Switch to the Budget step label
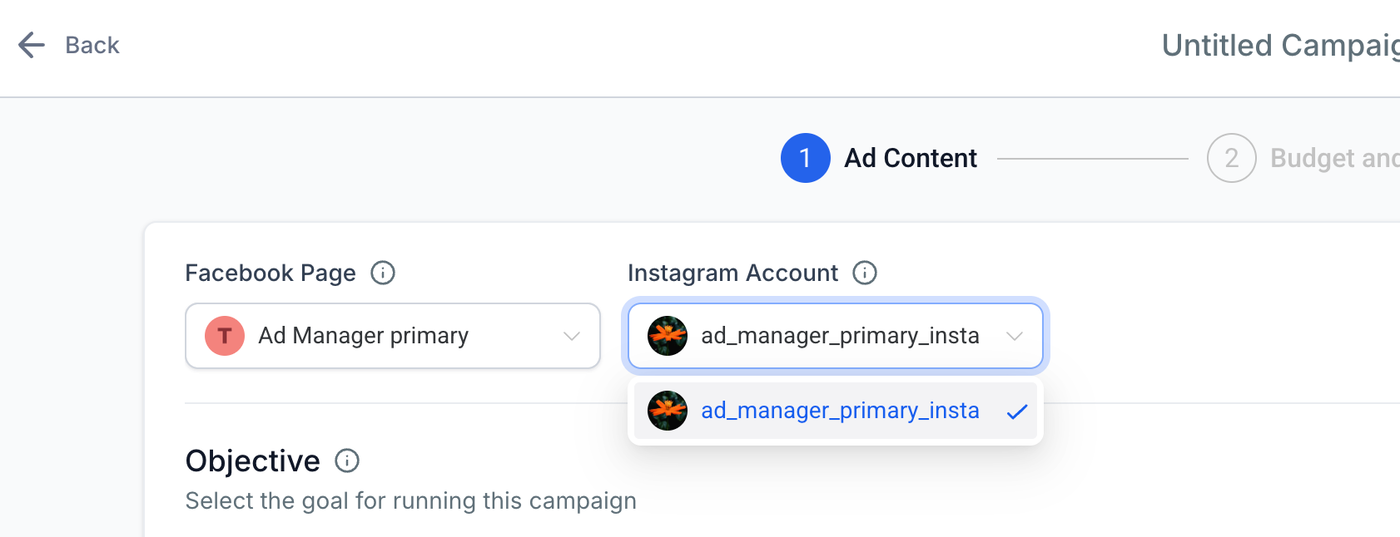The height and width of the screenshot is (537, 1400). [x=1334, y=158]
